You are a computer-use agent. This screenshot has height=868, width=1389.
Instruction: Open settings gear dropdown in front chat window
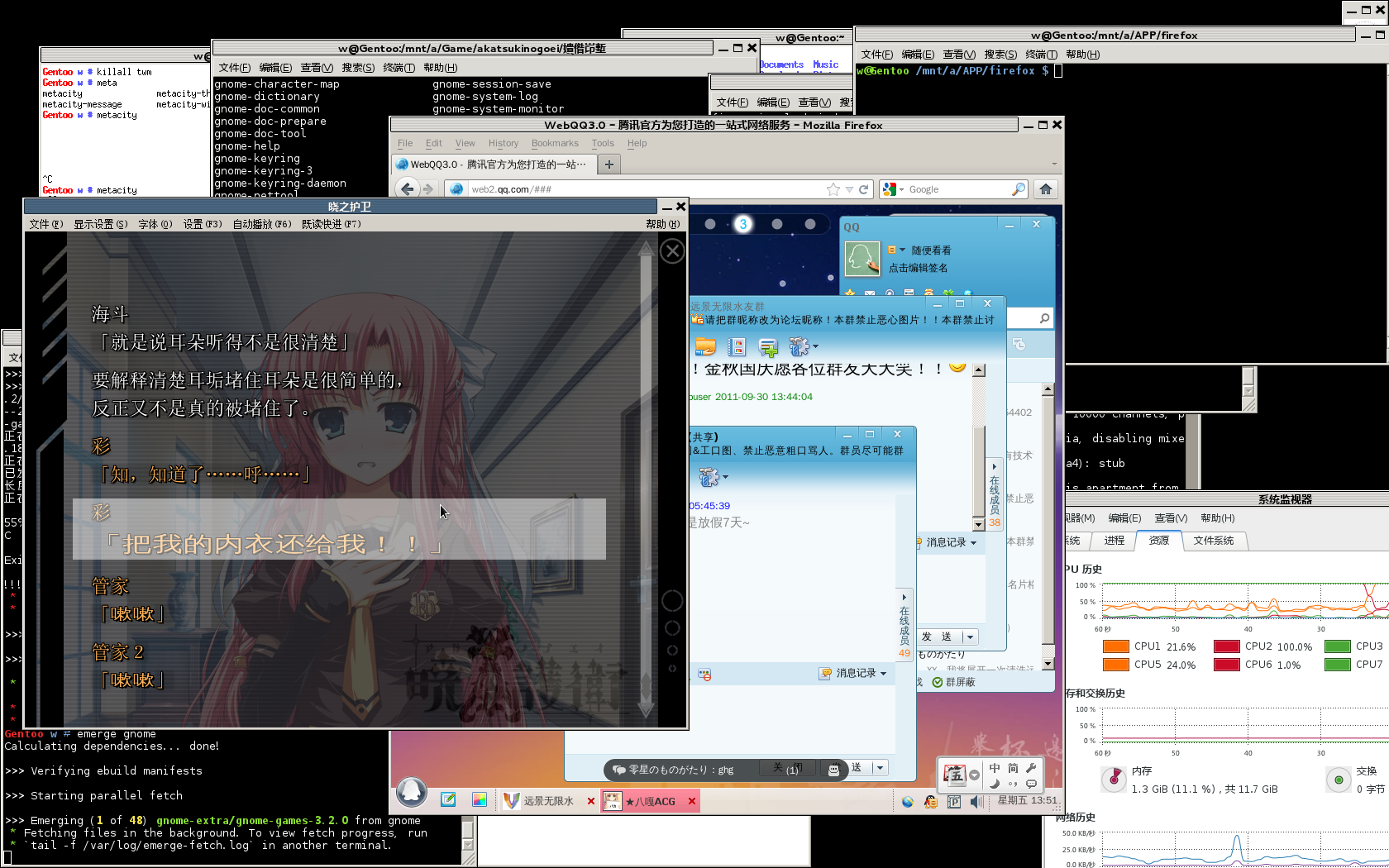click(713, 476)
